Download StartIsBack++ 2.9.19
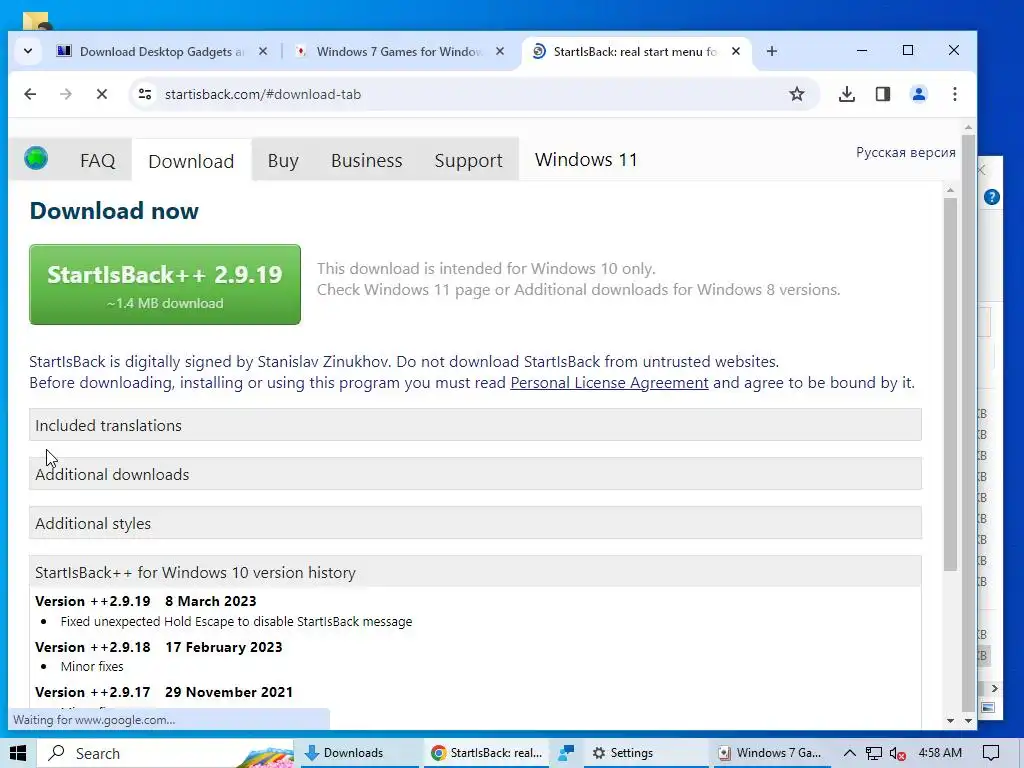The height and width of the screenshot is (768, 1024). tap(165, 284)
